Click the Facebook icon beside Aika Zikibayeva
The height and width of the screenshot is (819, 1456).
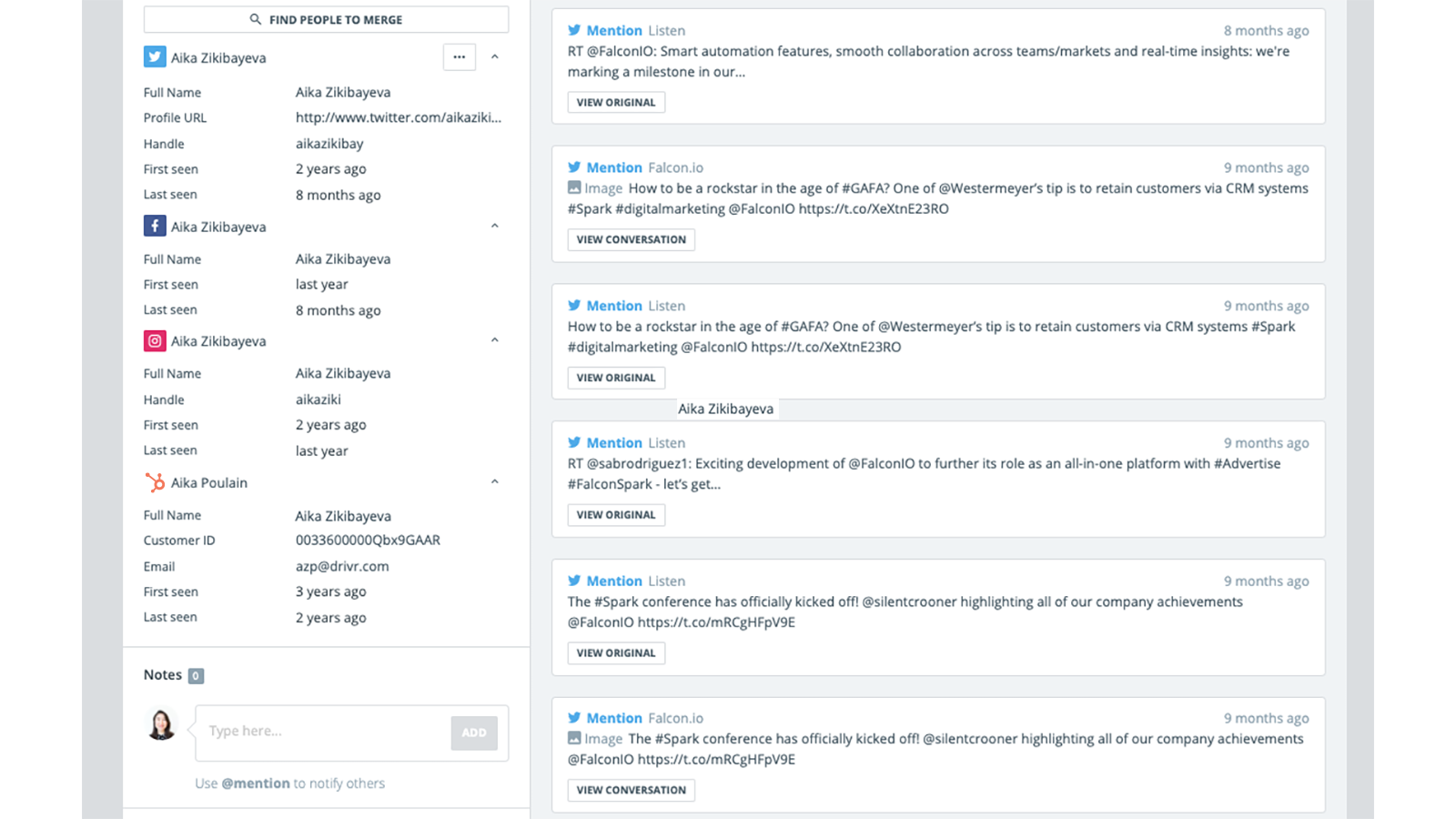click(x=155, y=227)
